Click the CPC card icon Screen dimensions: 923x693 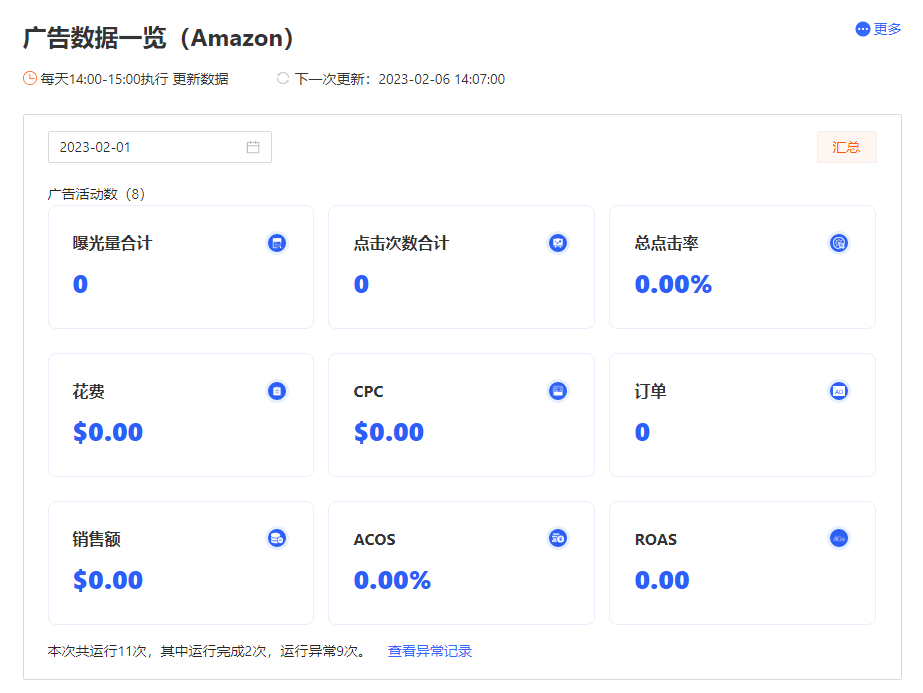pyautogui.click(x=557, y=391)
